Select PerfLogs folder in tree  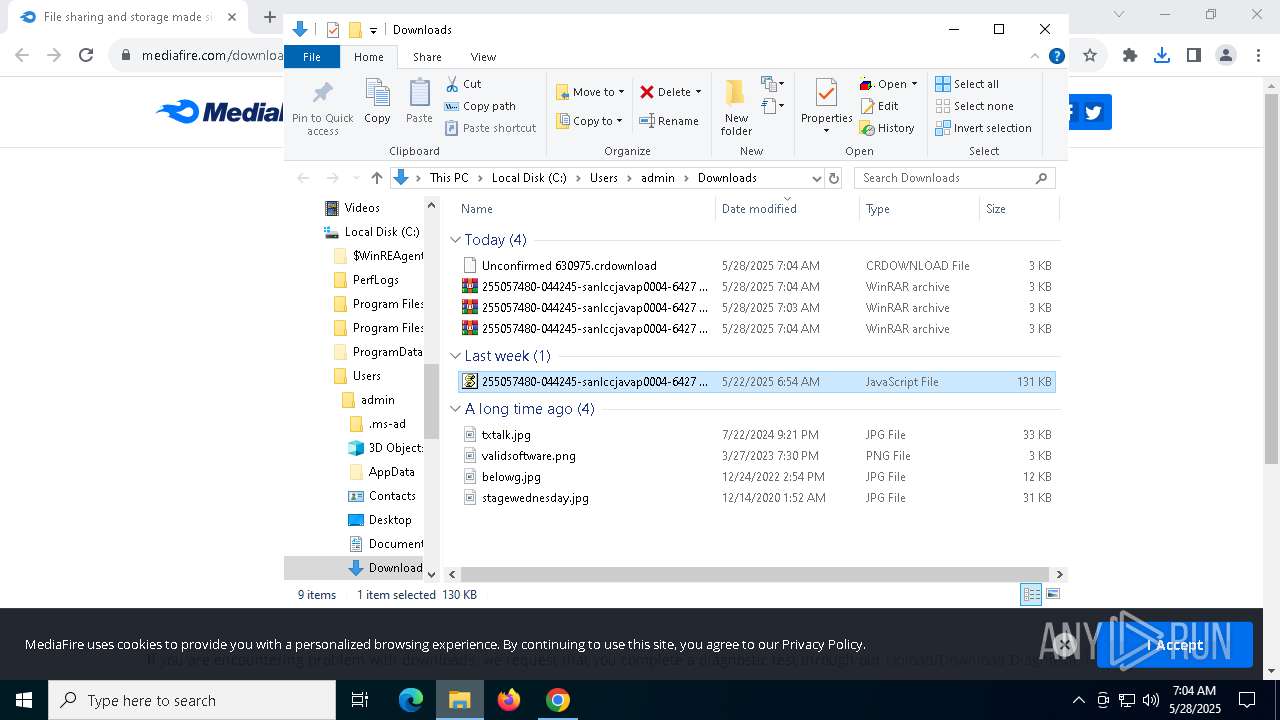click(365, 280)
